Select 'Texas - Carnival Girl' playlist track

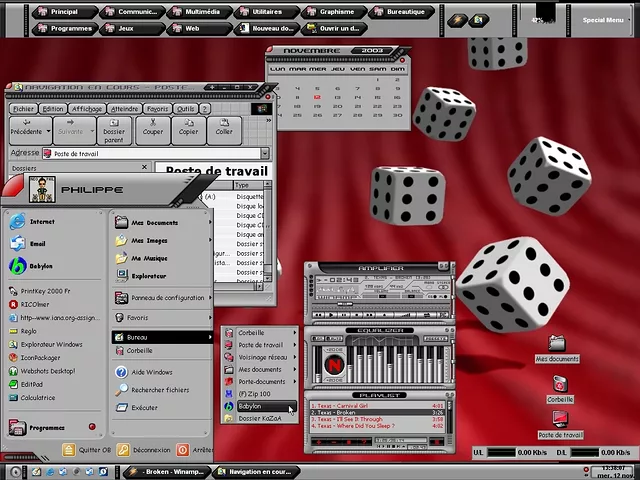pos(345,406)
